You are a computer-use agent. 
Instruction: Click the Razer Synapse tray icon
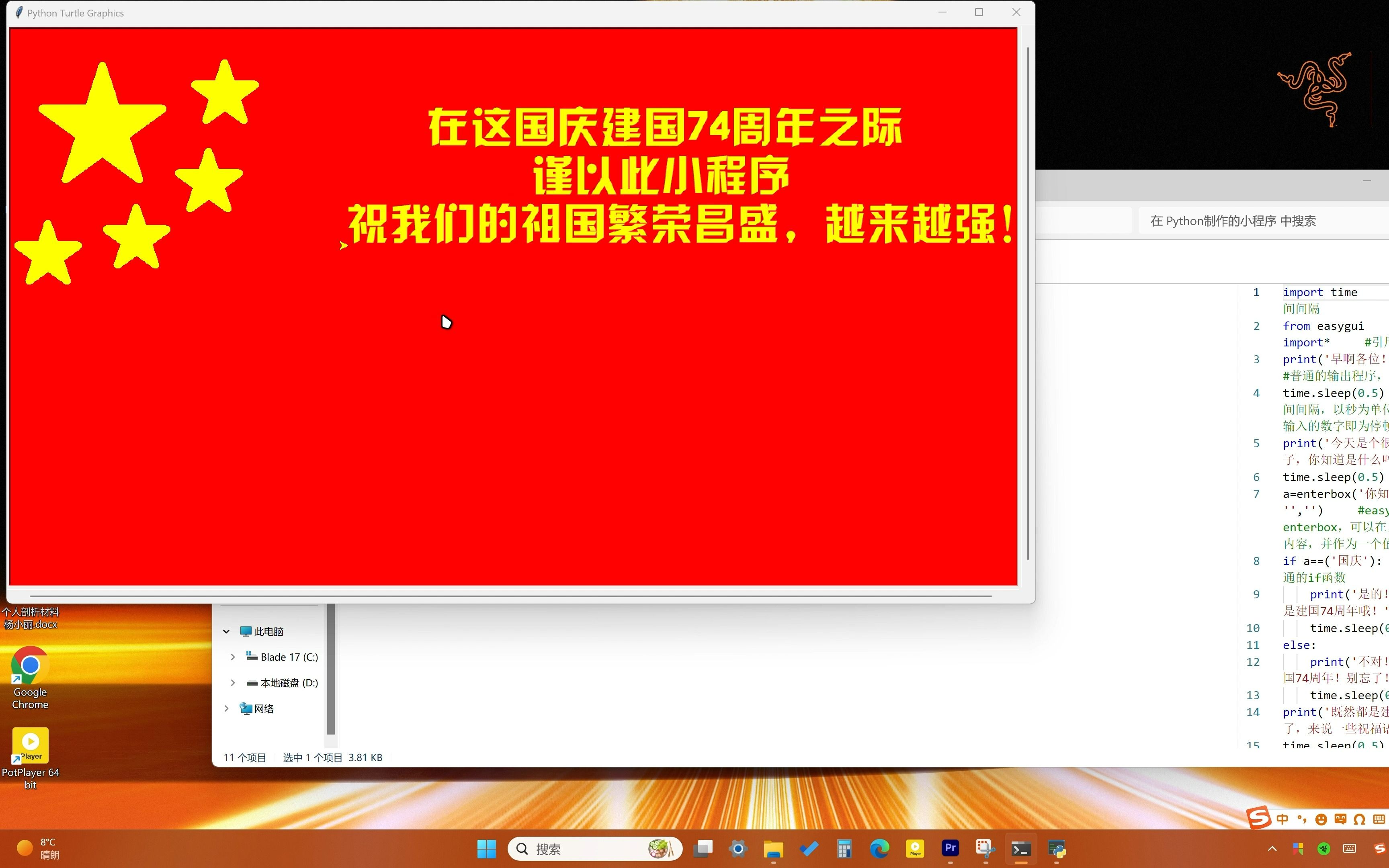[1324, 848]
